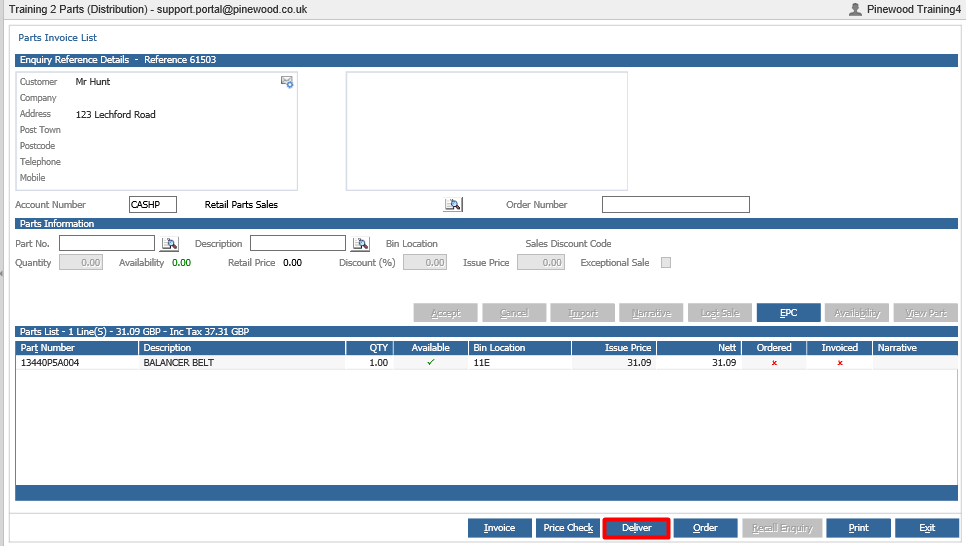The height and width of the screenshot is (546, 966).
Task: Sort by Part Number column header
Action: 77,348
